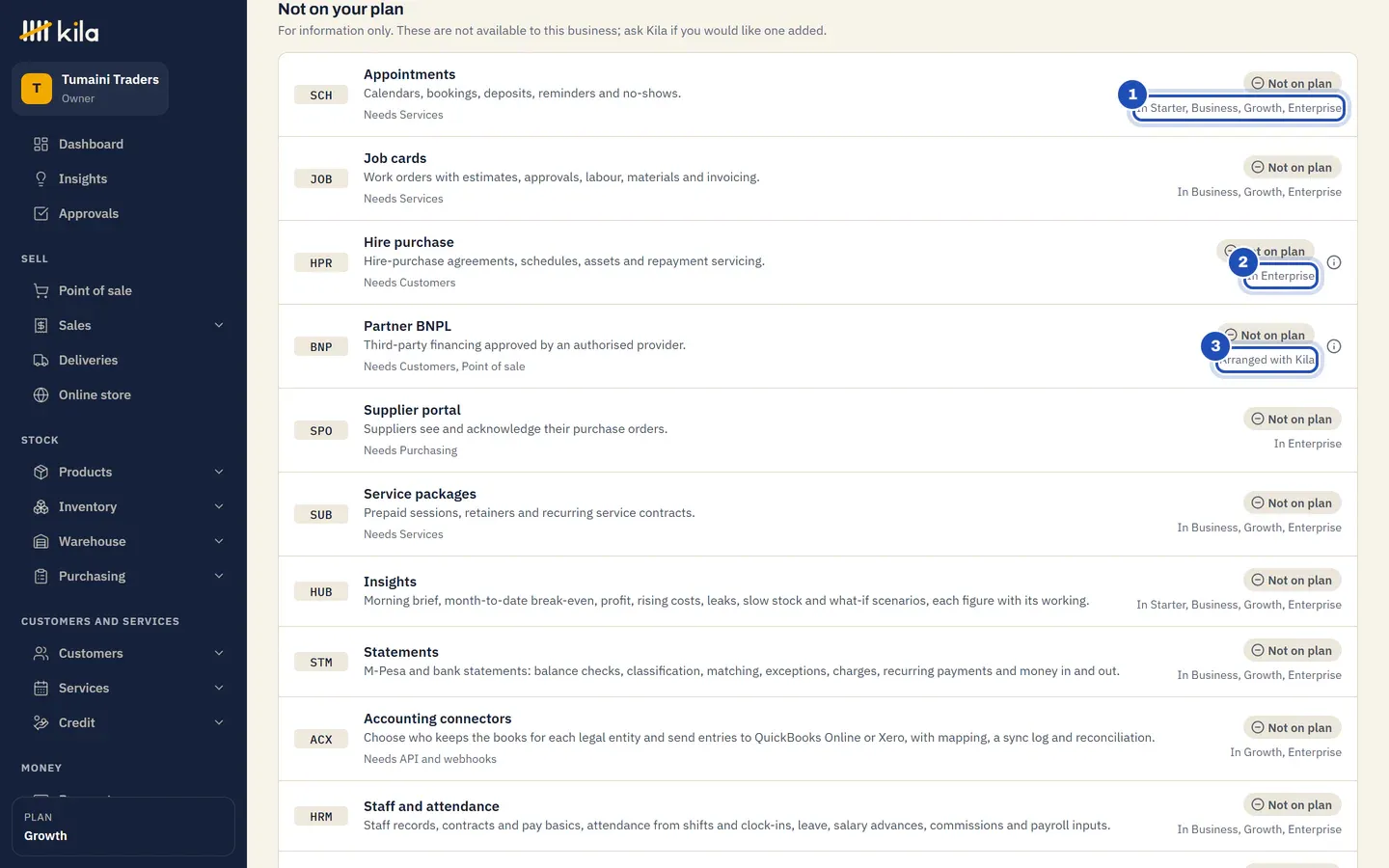Click the Not on plan badge for Statements
The image size is (1389, 868).
point(1292,651)
